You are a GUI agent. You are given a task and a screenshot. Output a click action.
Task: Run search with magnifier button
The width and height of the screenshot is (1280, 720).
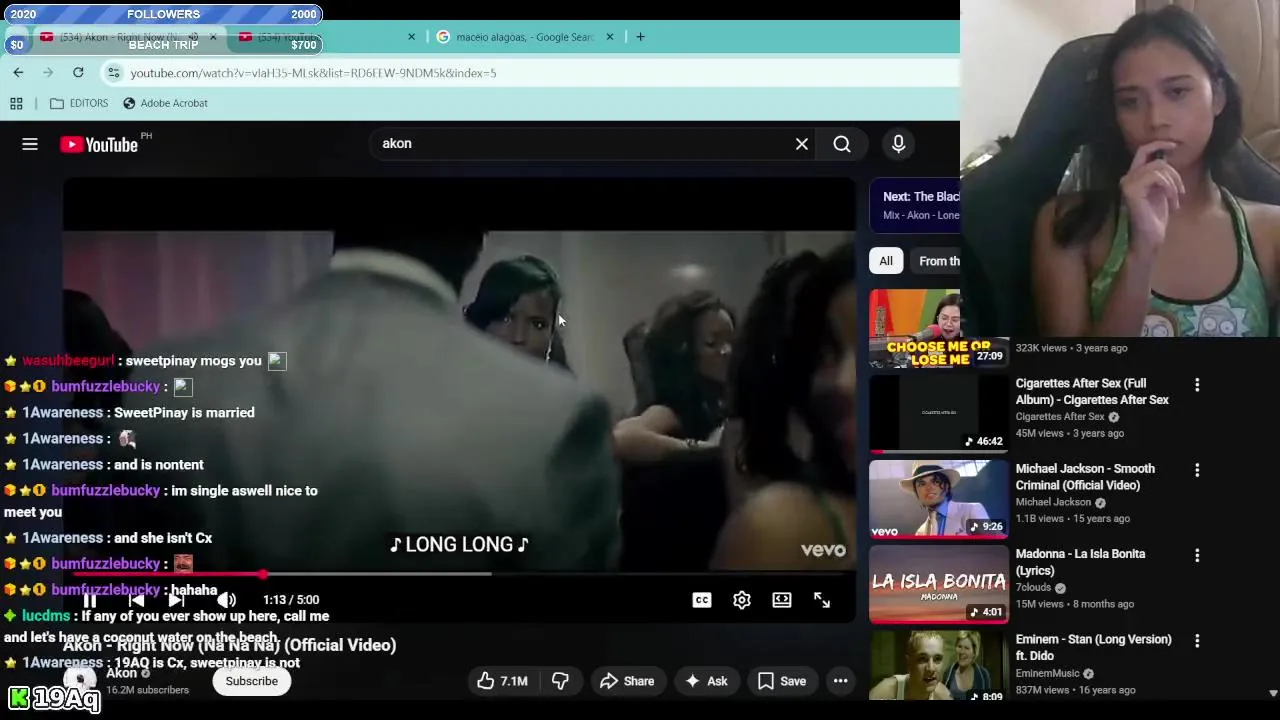(x=842, y=144)
